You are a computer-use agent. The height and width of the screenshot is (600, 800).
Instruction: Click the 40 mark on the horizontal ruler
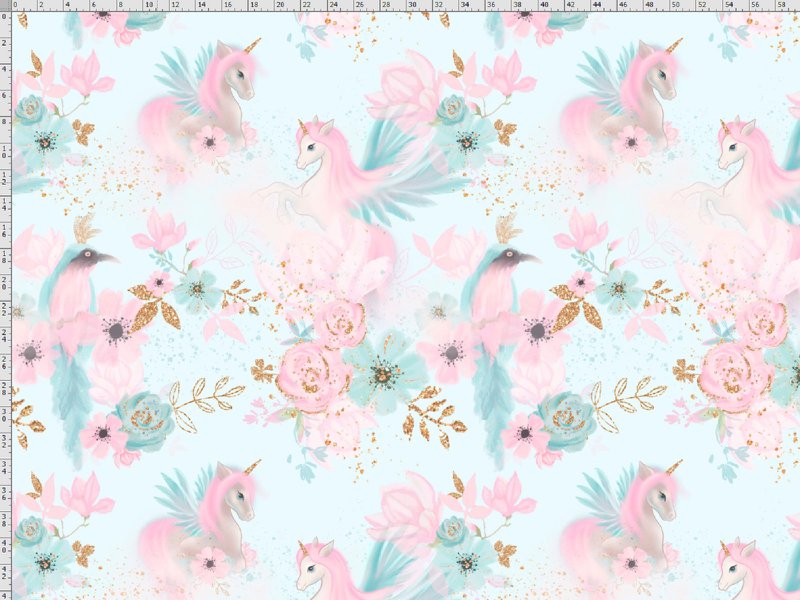click(x=544, y=5)
